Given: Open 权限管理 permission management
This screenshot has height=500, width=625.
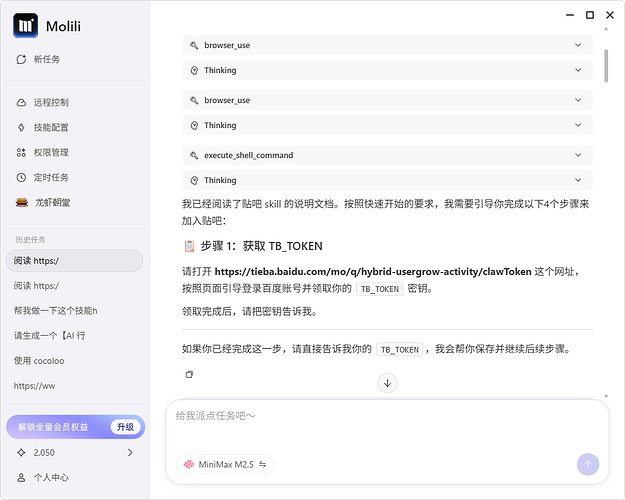Looking at the screenshot, I should click(x=42, y=152).
